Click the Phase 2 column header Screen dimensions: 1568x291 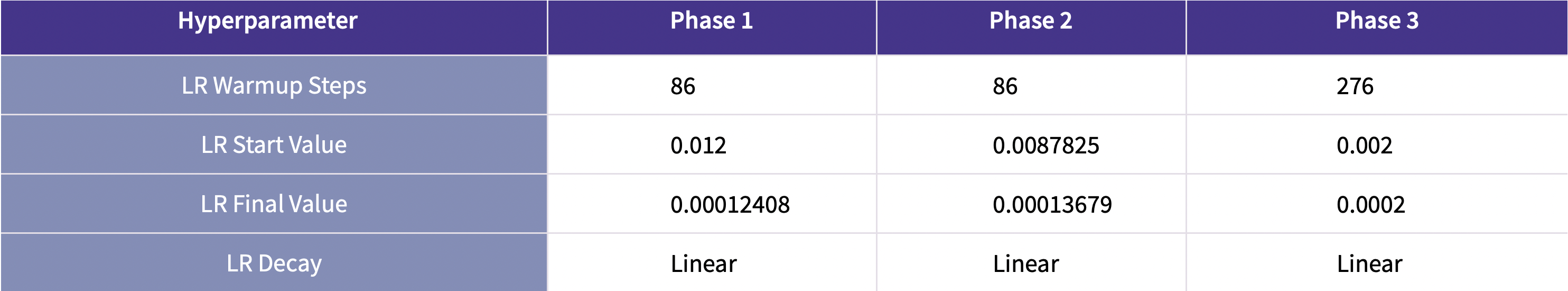1030,21
